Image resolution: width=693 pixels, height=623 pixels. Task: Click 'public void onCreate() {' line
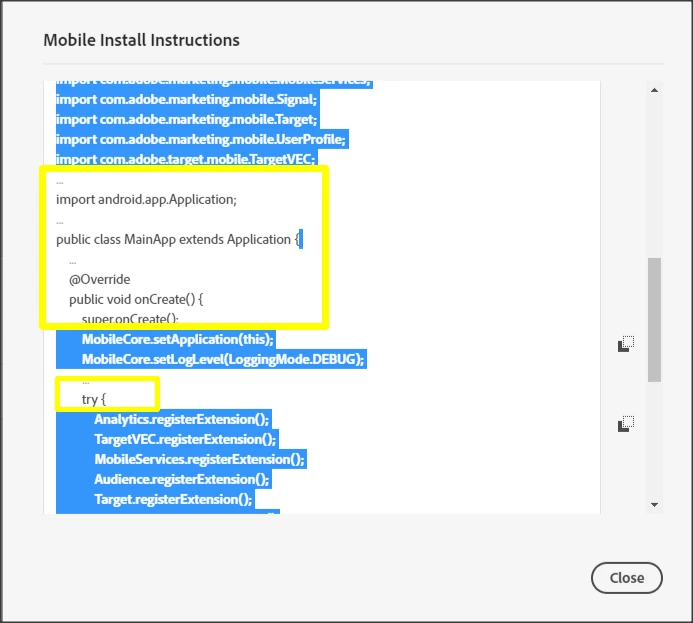pos(136,300)
